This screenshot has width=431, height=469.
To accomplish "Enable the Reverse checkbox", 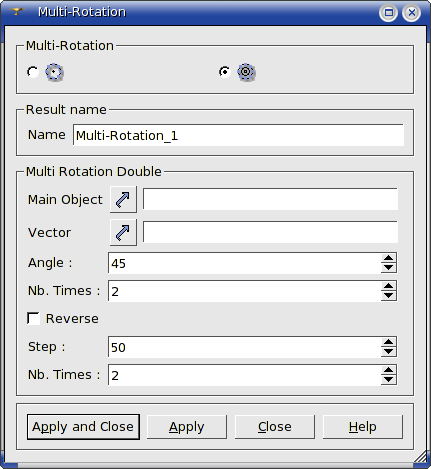I will tap(33, 318).
